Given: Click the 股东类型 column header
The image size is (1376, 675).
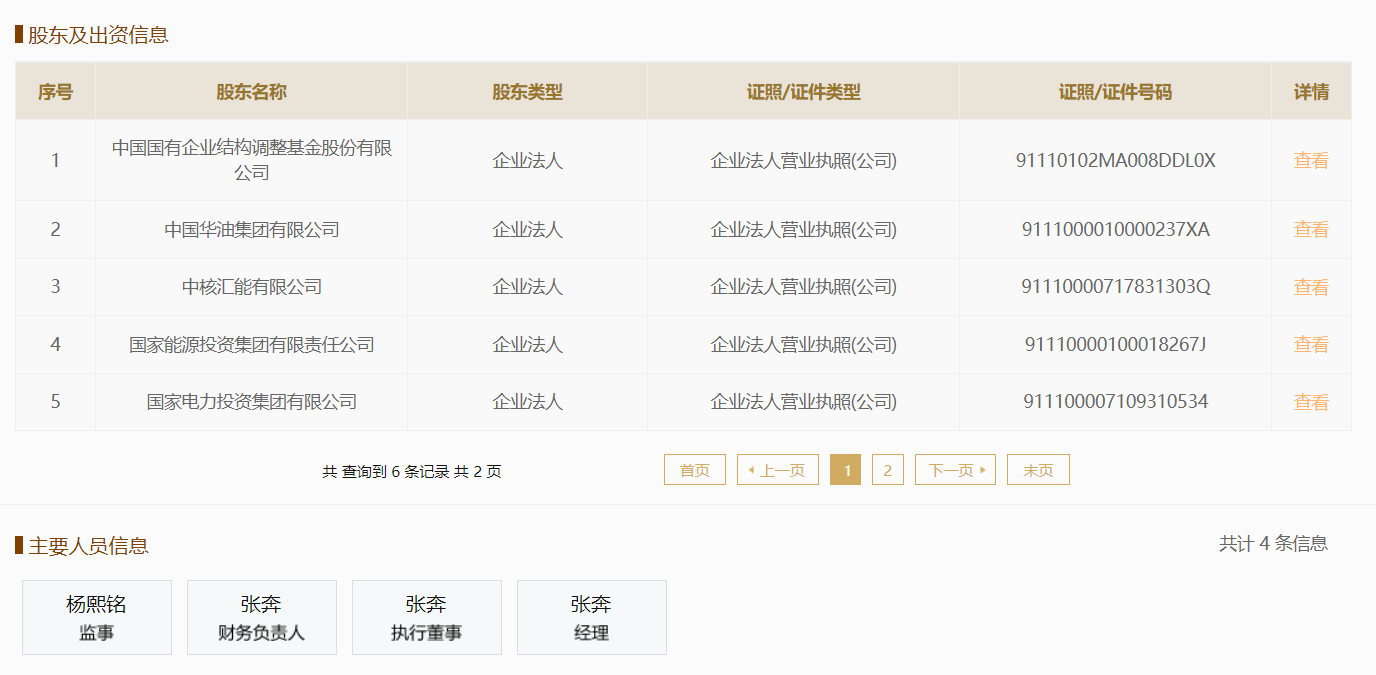Looking at the screenshot, I should (527, 92).
